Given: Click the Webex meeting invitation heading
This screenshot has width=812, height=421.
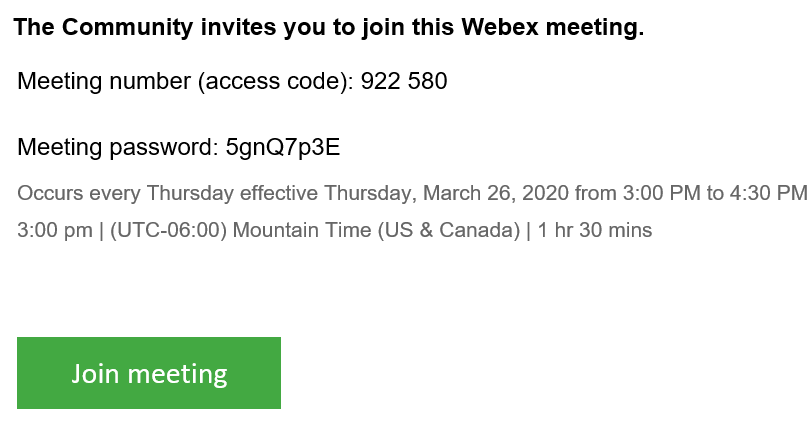Looking at the screenshot, I should 329,27.
